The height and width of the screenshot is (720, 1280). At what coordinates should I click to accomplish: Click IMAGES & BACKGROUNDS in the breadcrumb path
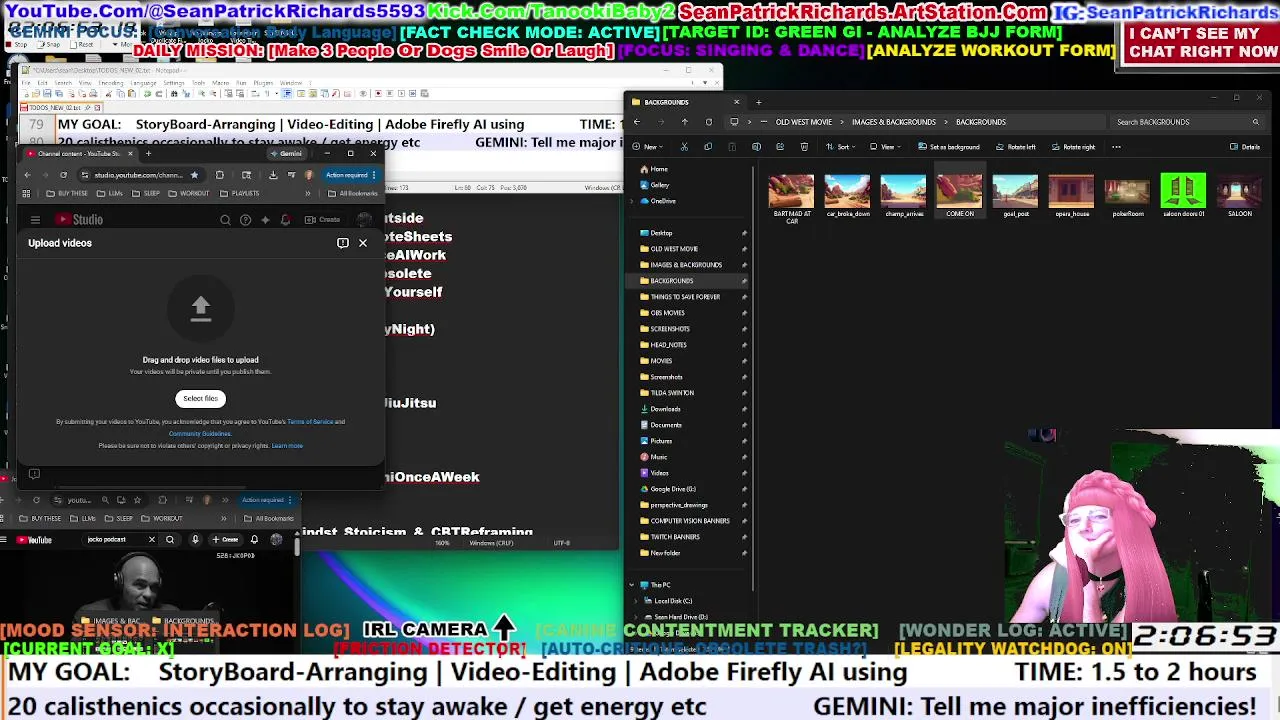(x=893, y=122)
